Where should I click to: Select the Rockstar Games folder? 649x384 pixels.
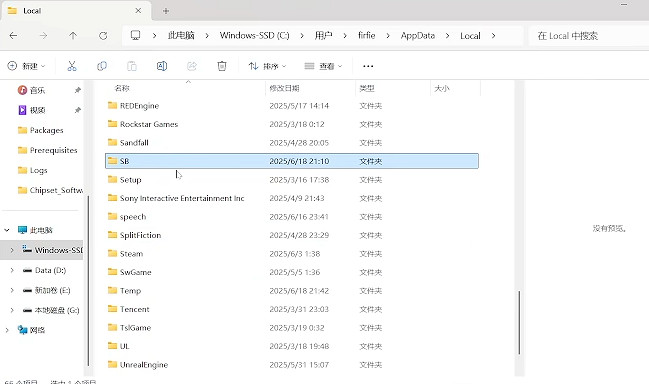(292, 124)
